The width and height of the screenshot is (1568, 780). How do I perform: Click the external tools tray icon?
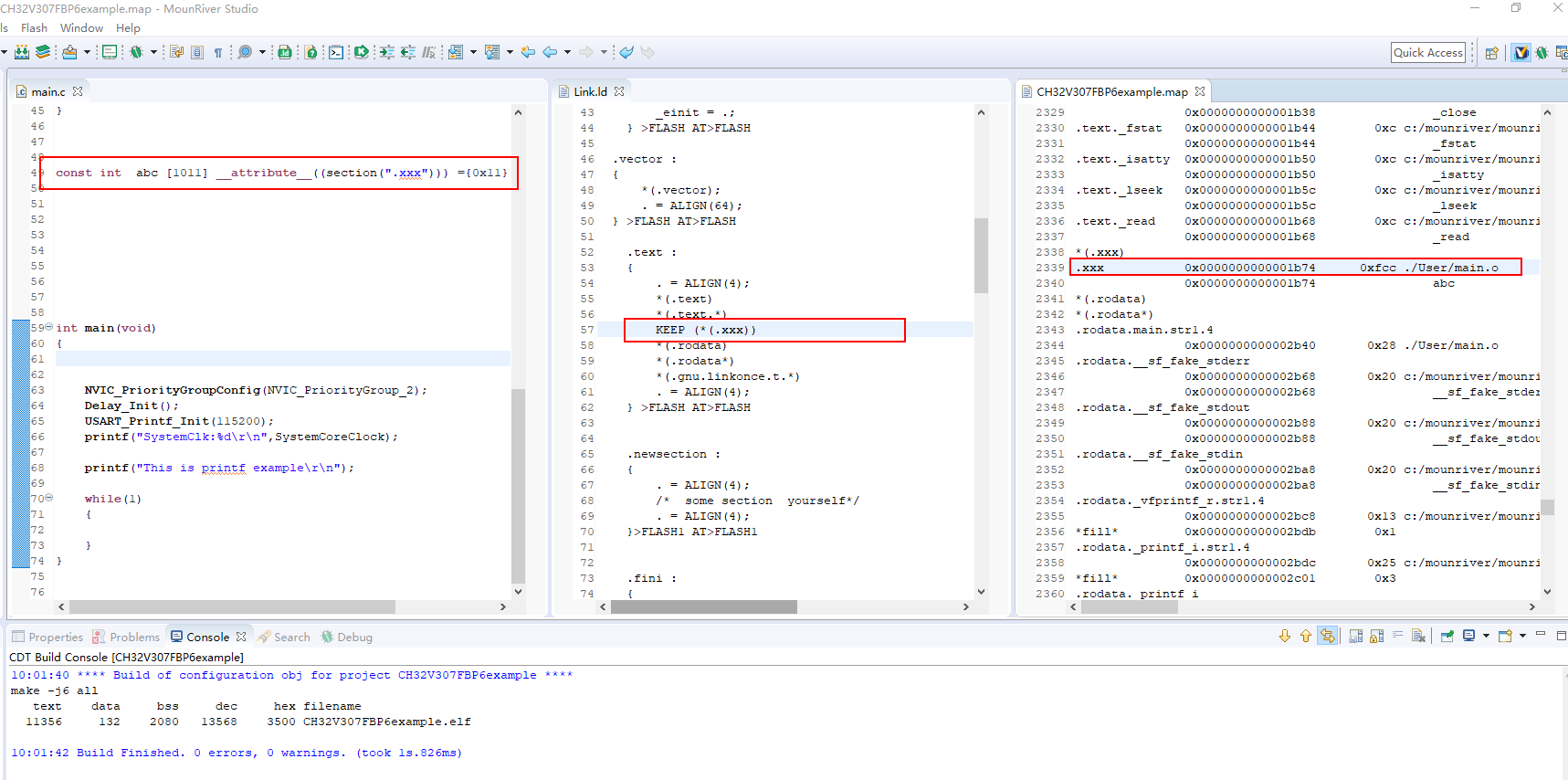69,52
